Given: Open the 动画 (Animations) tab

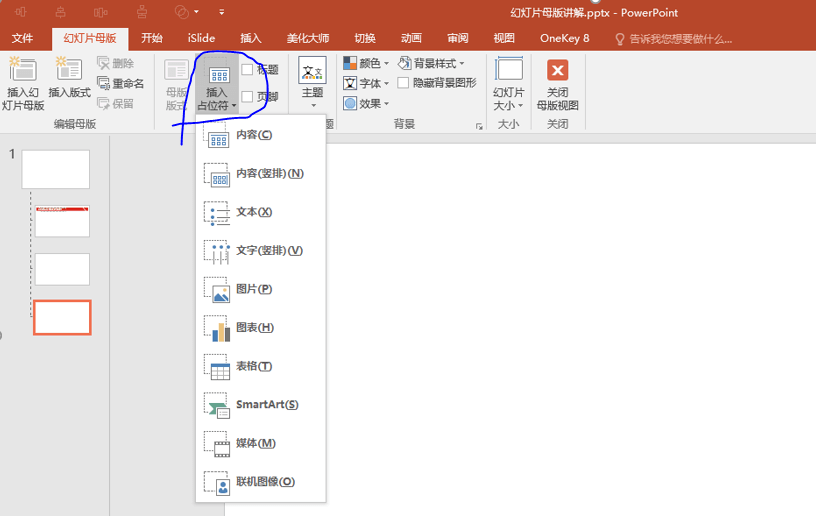Looking at the screenshot, I should (x=411, y=38).
